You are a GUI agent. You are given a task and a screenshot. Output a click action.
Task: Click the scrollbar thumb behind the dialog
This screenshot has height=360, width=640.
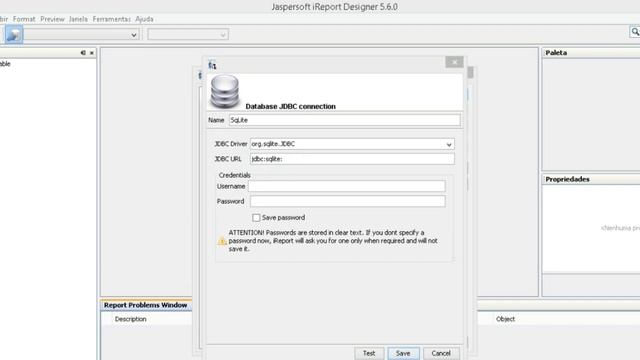(471, 73)
